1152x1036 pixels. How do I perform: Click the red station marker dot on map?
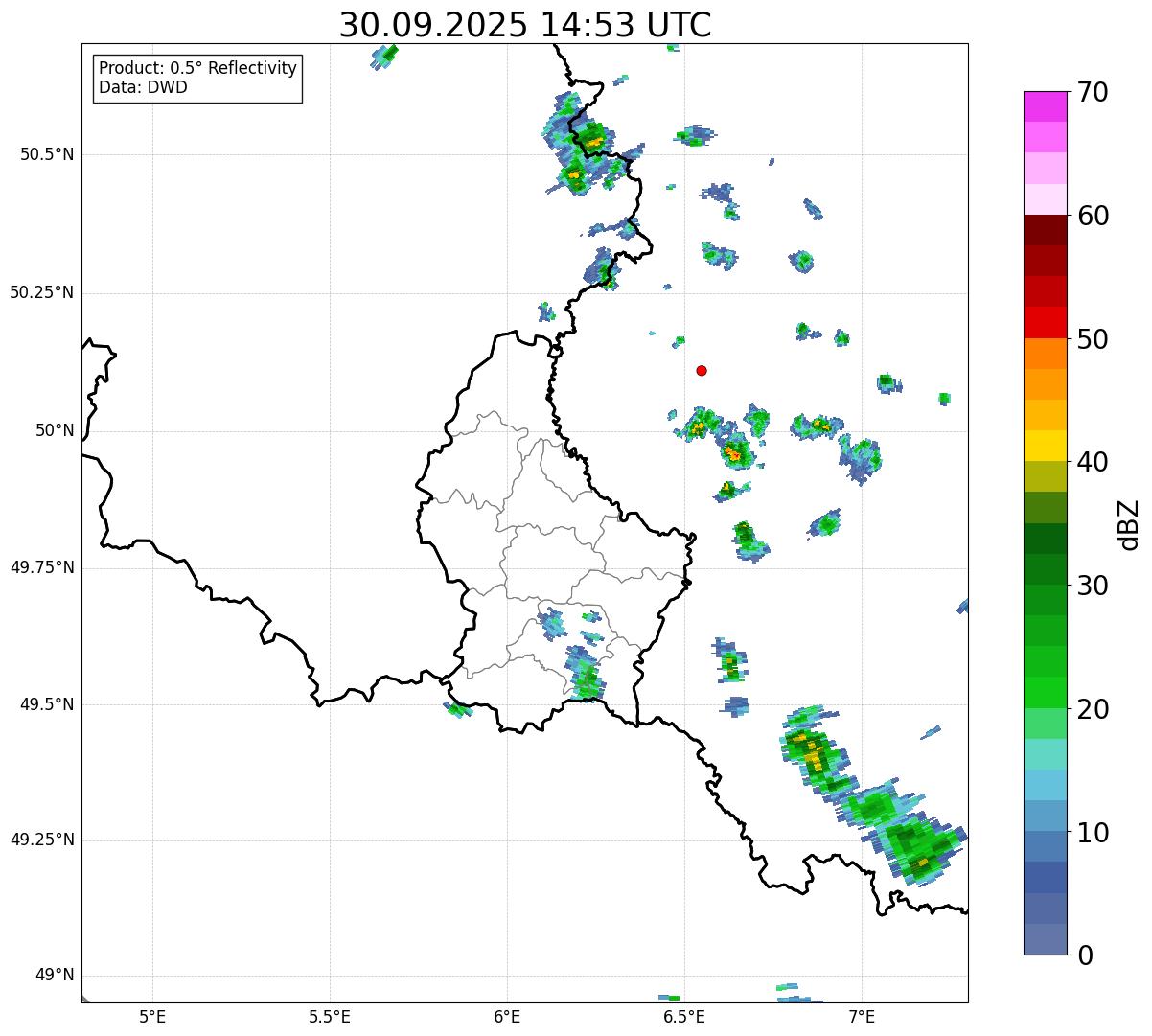click(x=702, y=370)
